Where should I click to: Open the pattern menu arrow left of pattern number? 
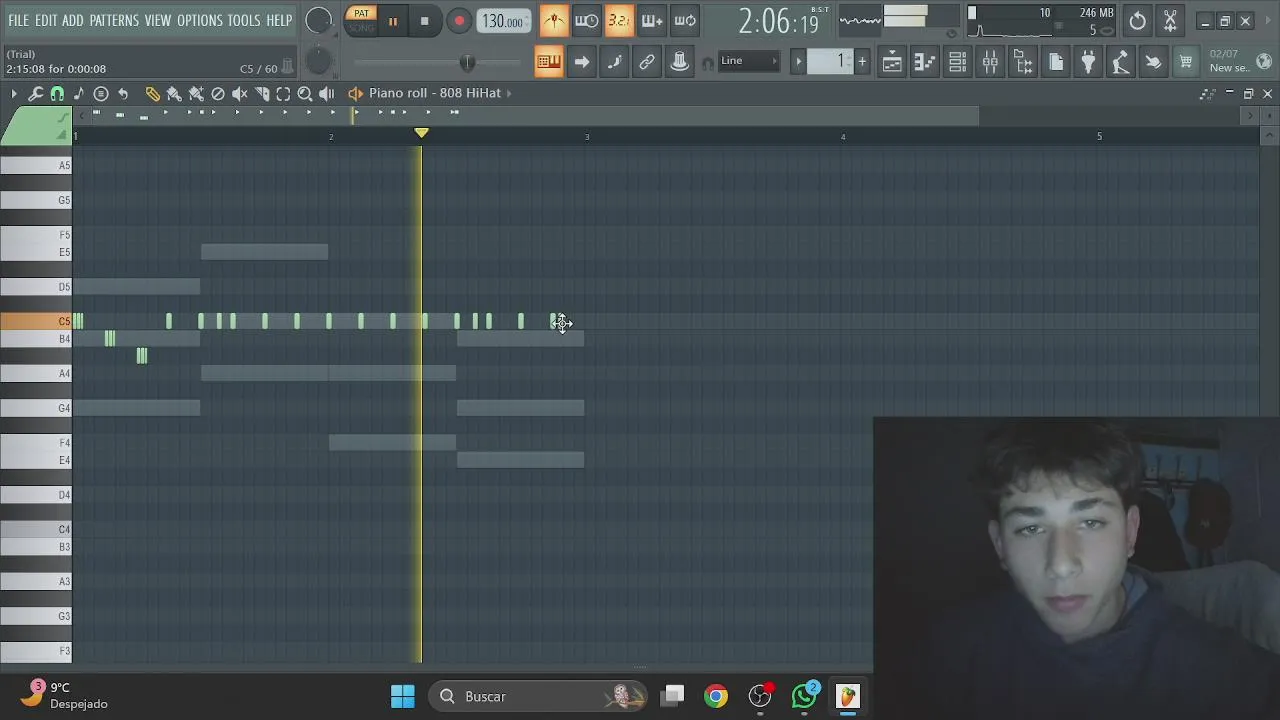pyautogui.click(x=798, y=62)
